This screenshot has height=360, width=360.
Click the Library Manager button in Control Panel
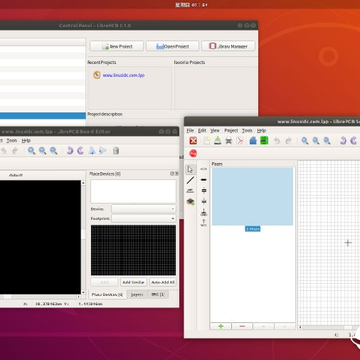pos(228,46)
